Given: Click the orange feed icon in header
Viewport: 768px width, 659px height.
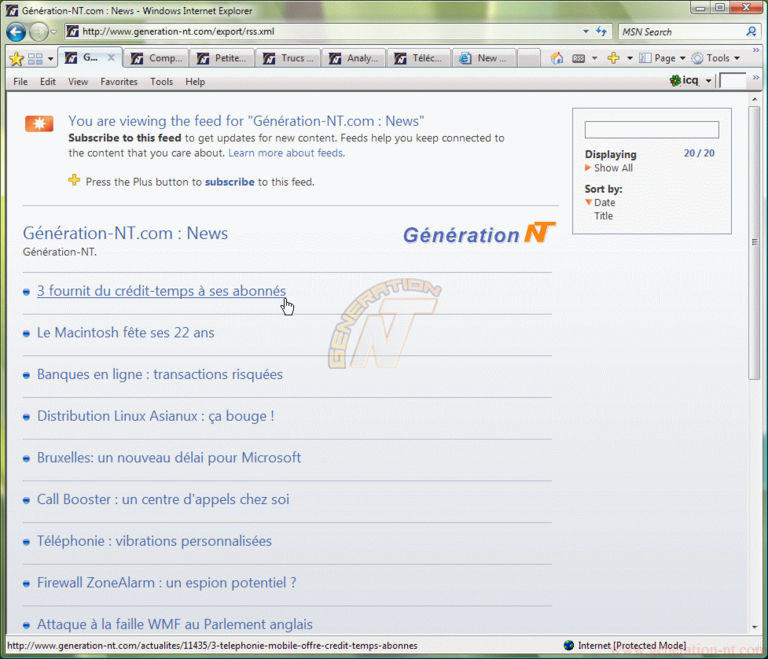Looking at the screenshot, I should click(39, 124).
